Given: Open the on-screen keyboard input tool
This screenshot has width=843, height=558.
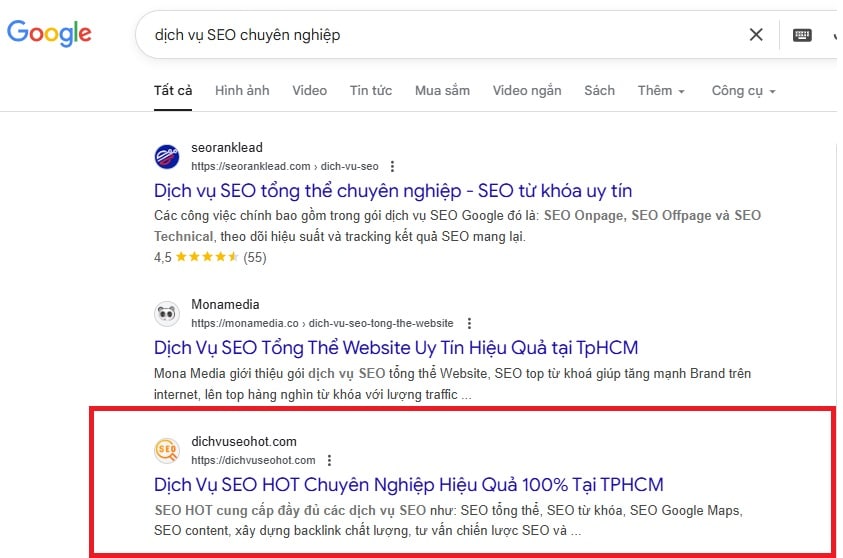Looking at the screenshot, I should pyautogui.click(x=802, y=35).
